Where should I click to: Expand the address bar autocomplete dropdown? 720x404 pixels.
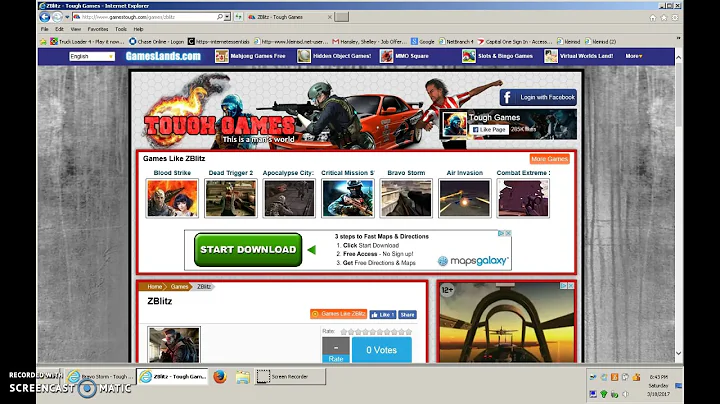[227, 17]
